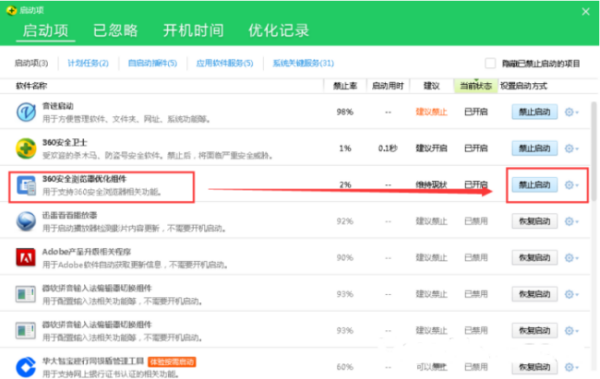The image size is (600, 379).
Task: Open the 开机时间 tab
Action: pyautogui.click(x=193, y=30)
